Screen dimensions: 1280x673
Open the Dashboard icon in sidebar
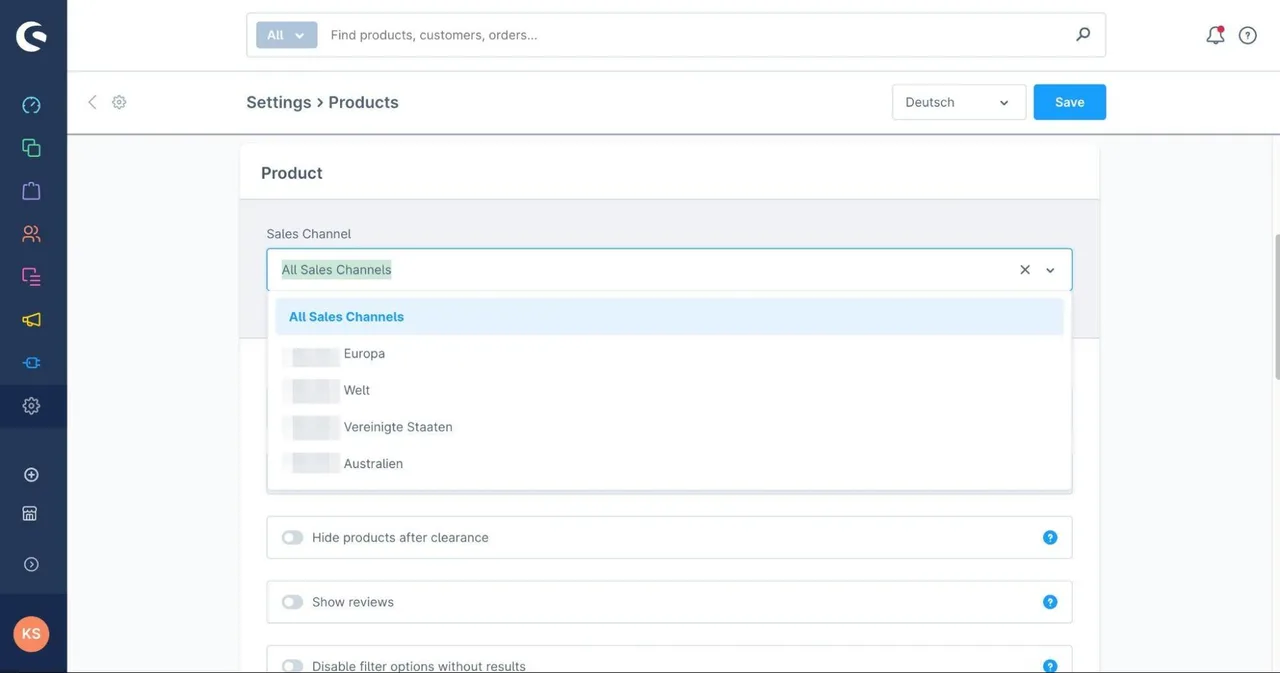pyautogui.click(x=31, y=105)
